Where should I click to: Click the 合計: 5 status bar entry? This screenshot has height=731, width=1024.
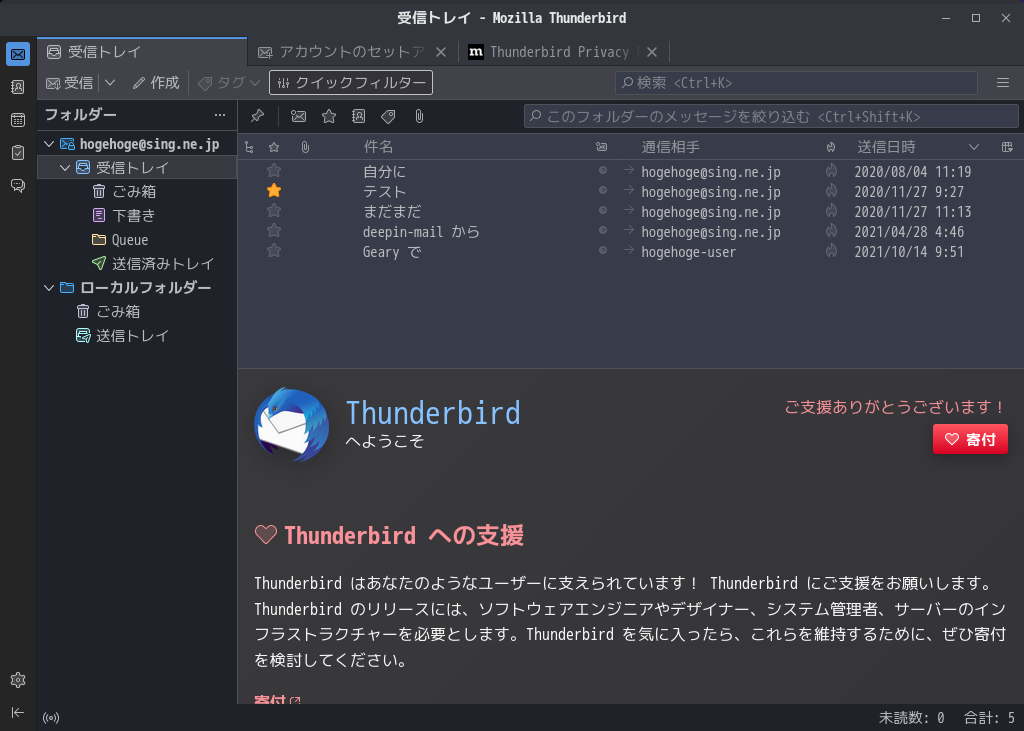(989, 718)
